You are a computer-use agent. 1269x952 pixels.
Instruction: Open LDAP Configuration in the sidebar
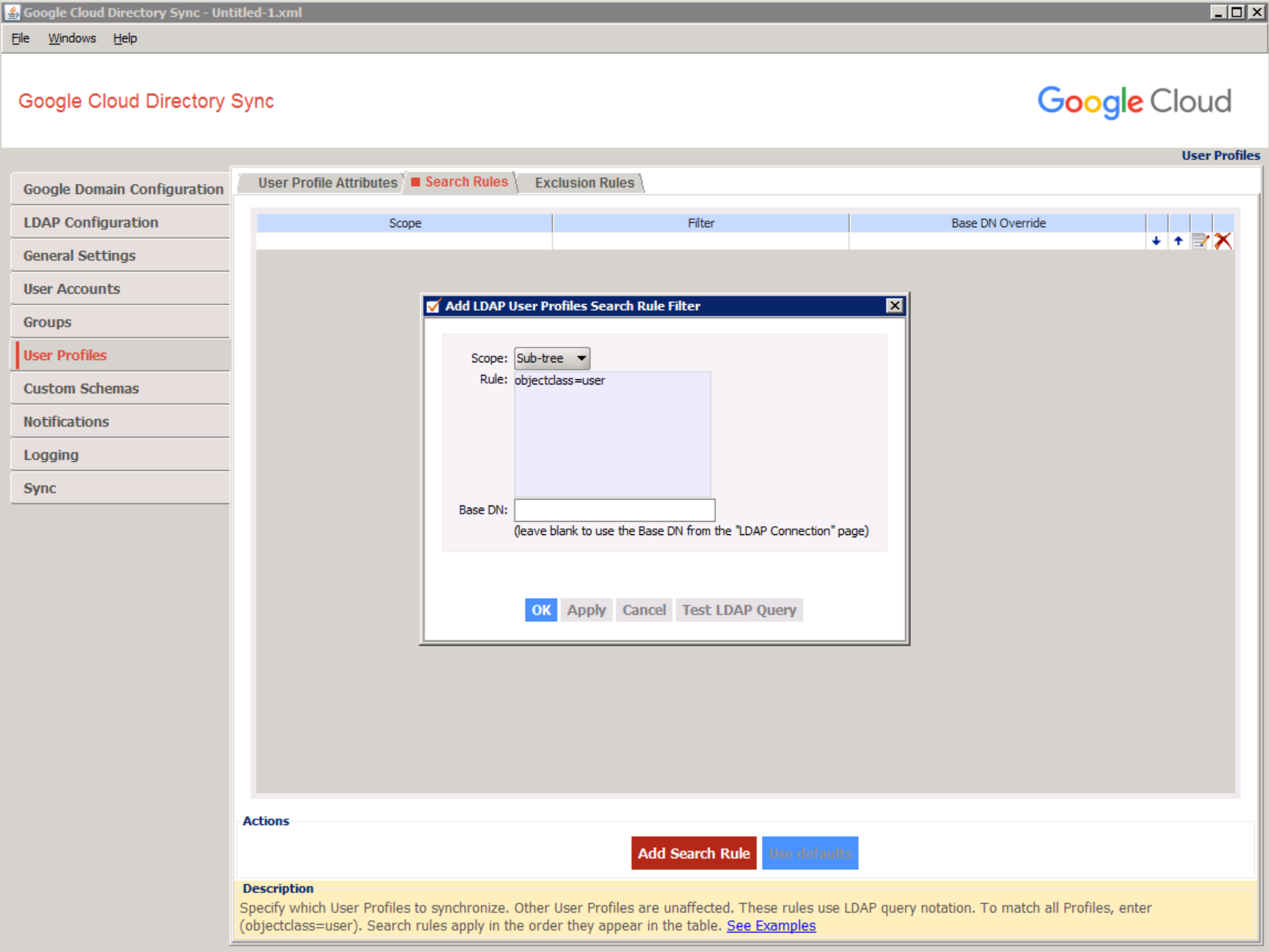coord(91,222)
